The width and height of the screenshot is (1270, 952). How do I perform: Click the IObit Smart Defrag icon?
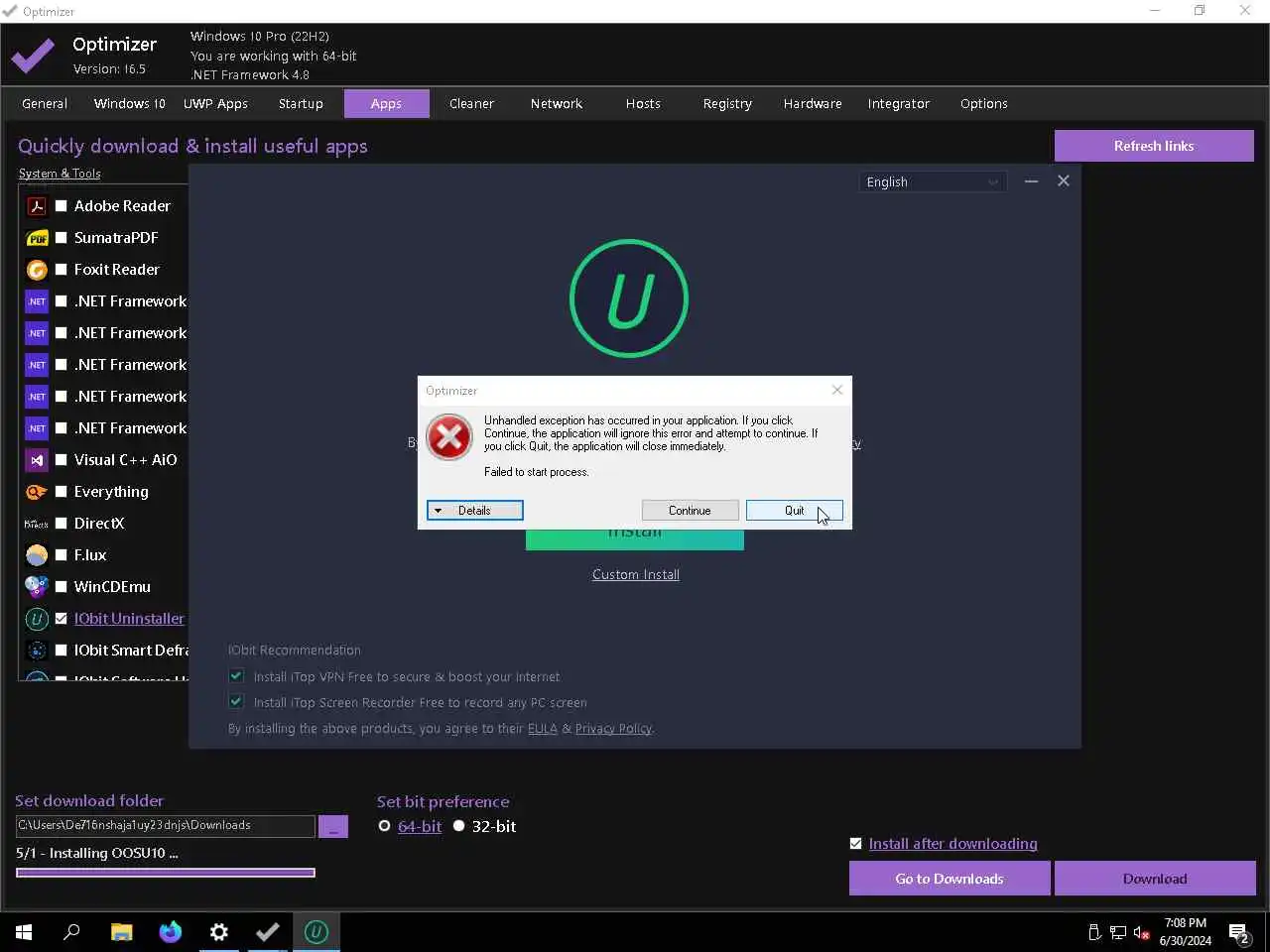coord(37,651)
